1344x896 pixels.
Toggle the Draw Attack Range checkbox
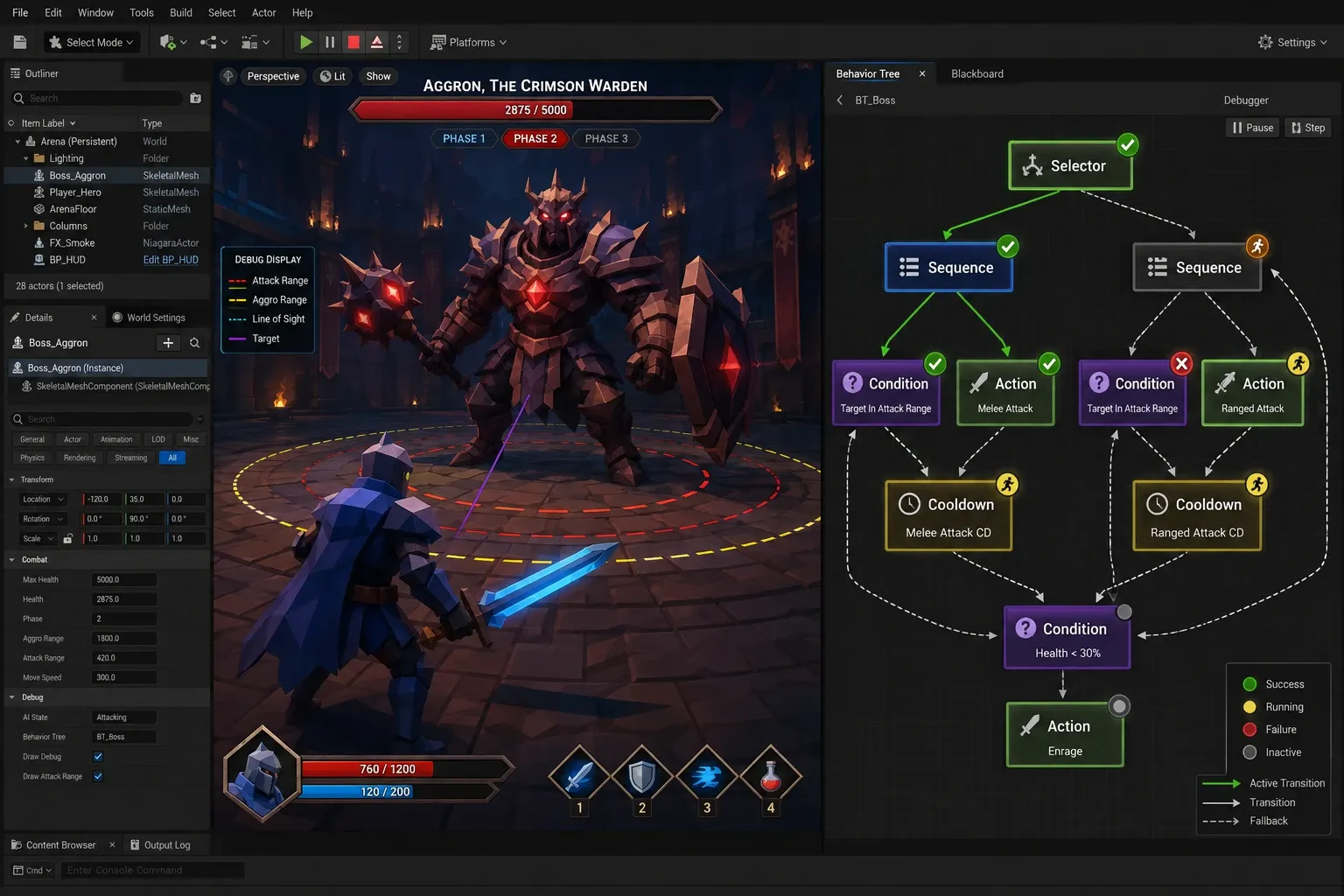pyautogui.click(x=98, y=776)
